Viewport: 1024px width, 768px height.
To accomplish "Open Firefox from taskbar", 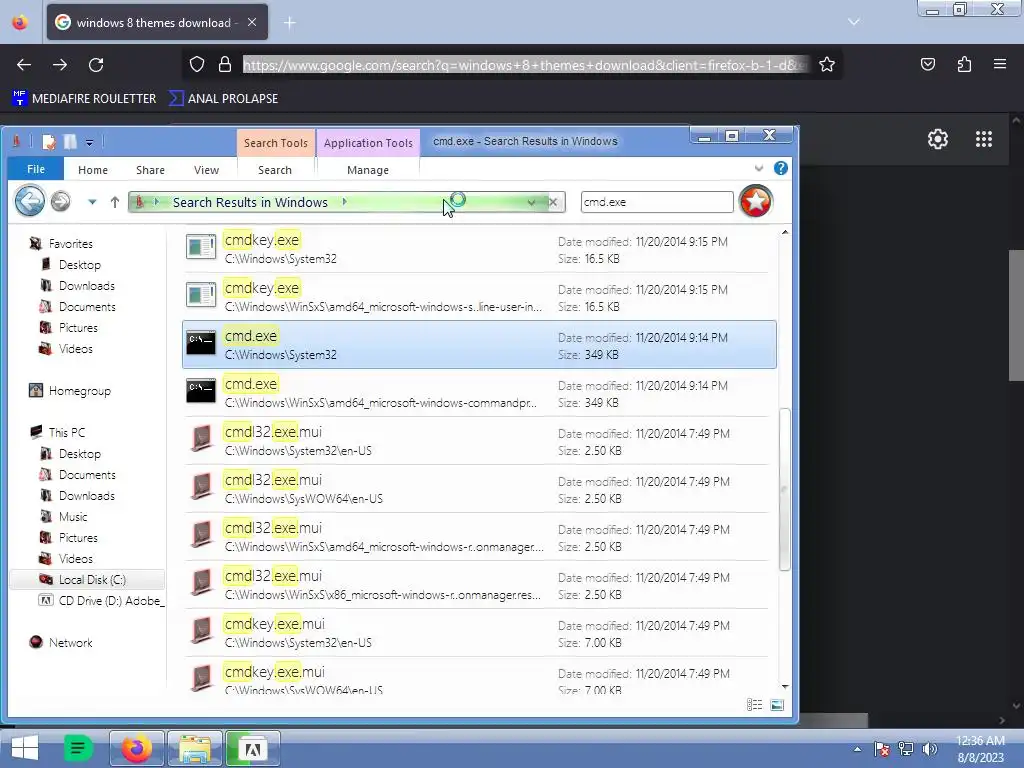I will tap(136, 748).
